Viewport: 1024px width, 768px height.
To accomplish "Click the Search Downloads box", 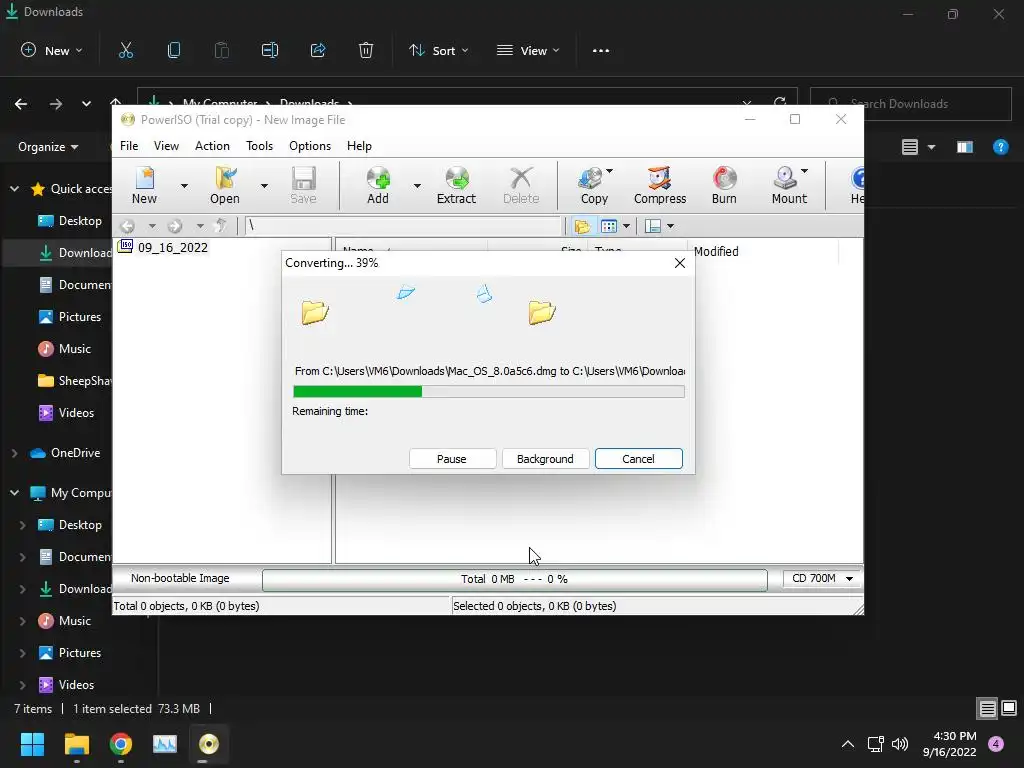I will pos(910,104).
